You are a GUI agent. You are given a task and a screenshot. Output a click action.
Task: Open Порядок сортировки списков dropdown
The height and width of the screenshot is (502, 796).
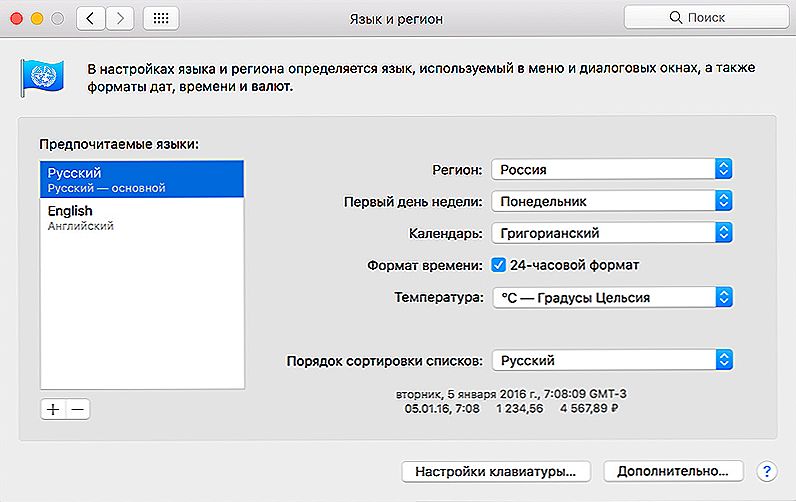612,360
